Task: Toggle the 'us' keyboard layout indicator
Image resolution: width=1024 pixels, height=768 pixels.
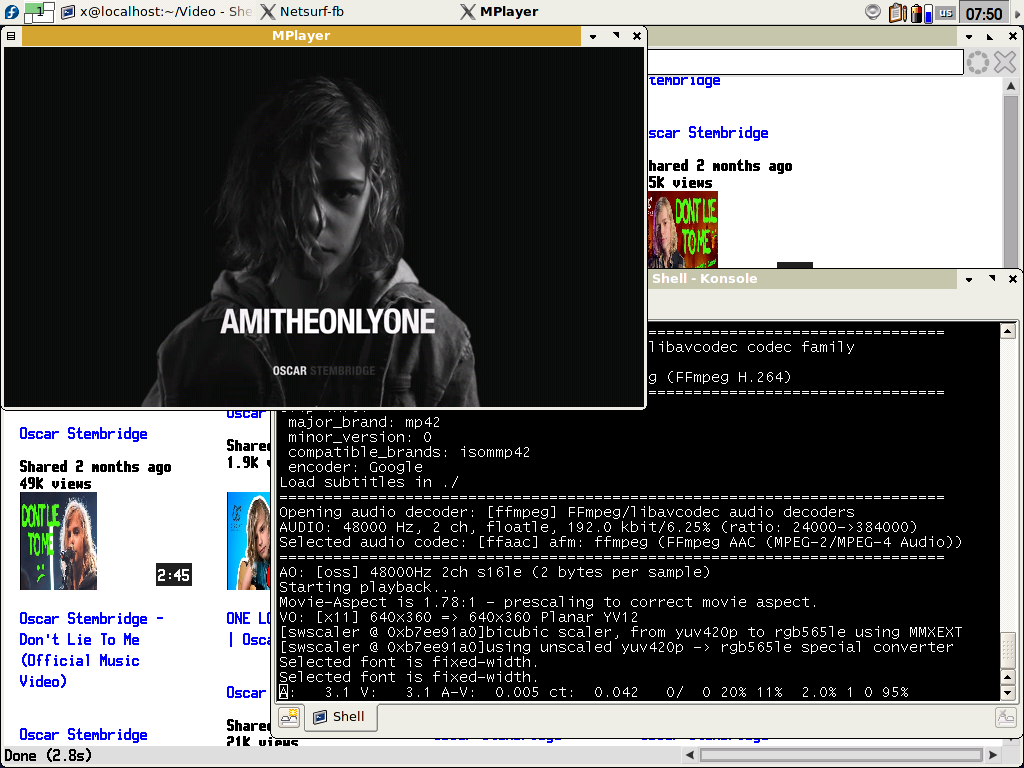Action: 944,13
